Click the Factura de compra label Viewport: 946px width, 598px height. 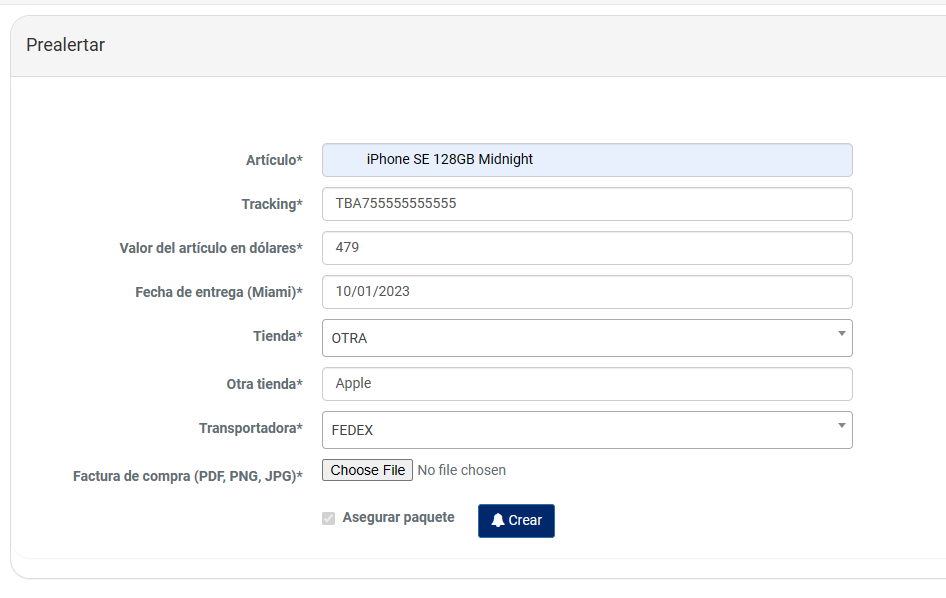point(187,476)
